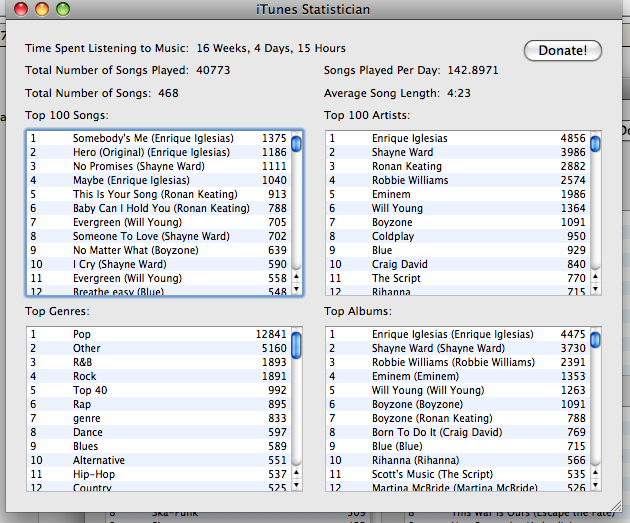Image resolution: width=630 pixels, height=523 pixels.
Task: Select album Will Young (Will Young)
Action: (458, 390)
